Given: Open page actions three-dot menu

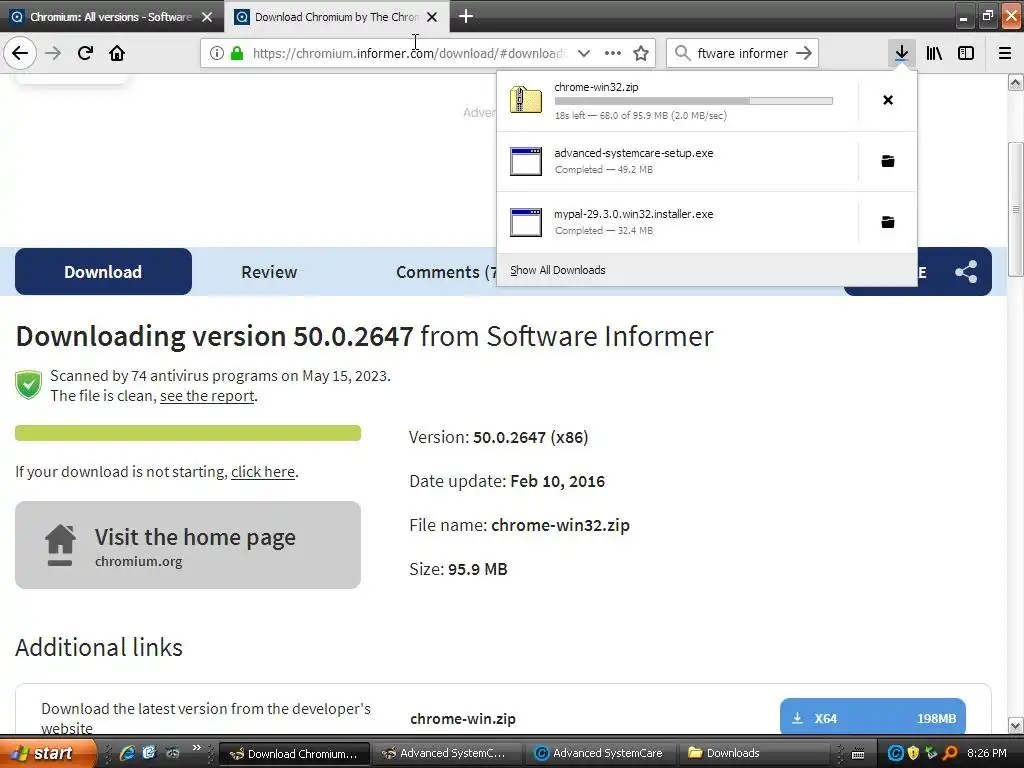Looking at the screenshot, I should pos(613,54).
